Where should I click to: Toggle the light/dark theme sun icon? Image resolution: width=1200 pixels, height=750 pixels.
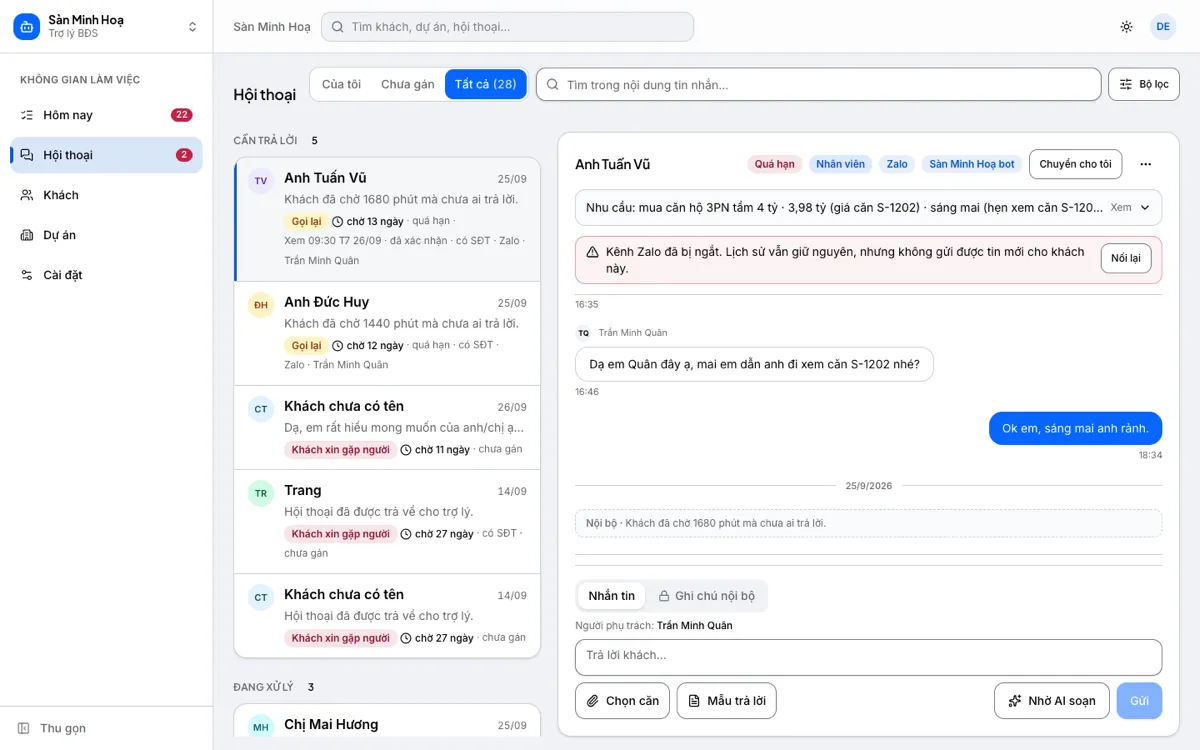(x=1127, y=27)
